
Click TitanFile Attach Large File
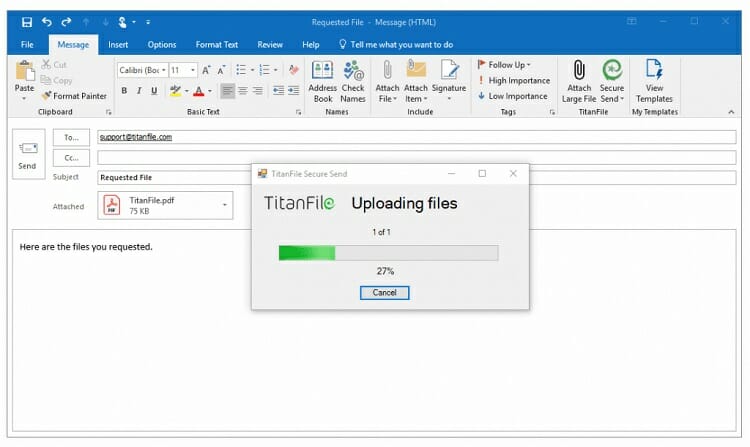[x=579, y=81]
